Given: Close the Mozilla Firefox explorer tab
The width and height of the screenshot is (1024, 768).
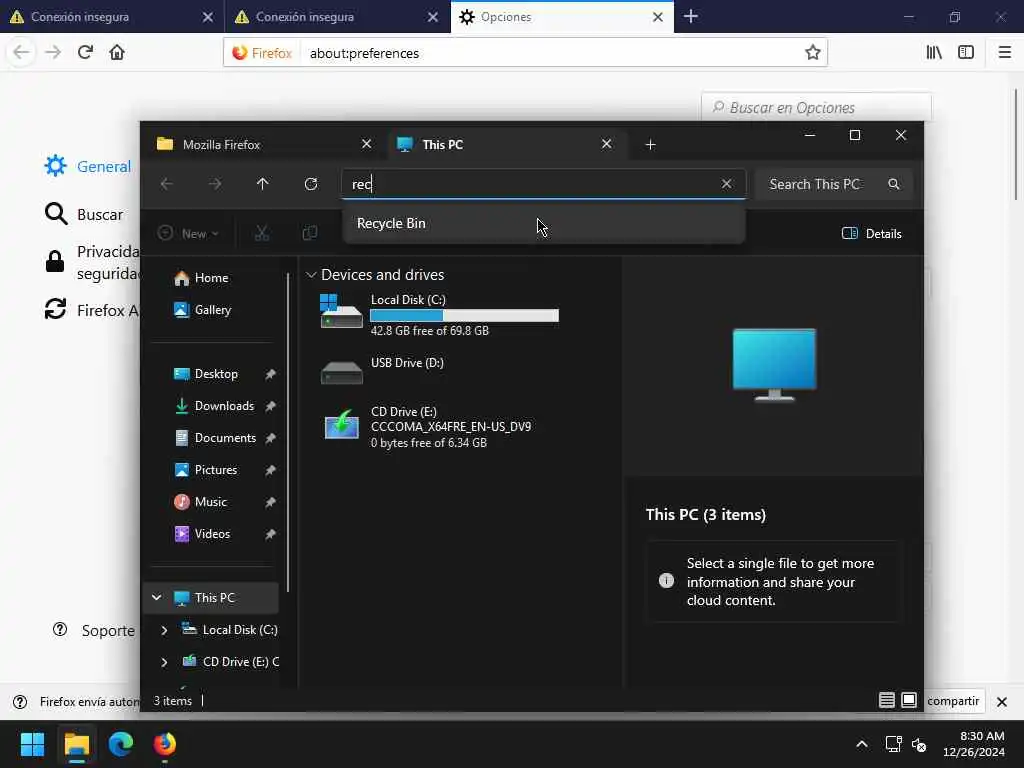Looking at the screenshot, I should click(x=366, y=144).
